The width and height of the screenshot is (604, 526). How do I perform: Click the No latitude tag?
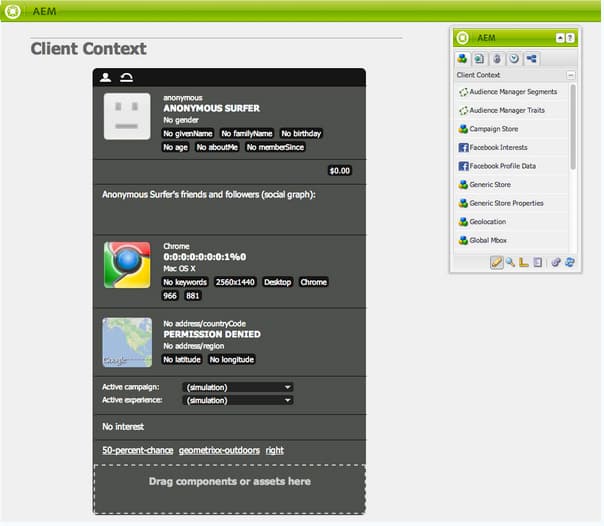pyautogui.click(x=182, y=360)
